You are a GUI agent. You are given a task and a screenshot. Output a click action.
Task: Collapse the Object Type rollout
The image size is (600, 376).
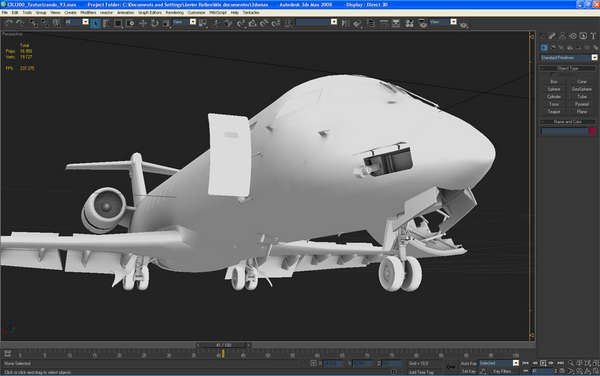click(x=568, y=68)
